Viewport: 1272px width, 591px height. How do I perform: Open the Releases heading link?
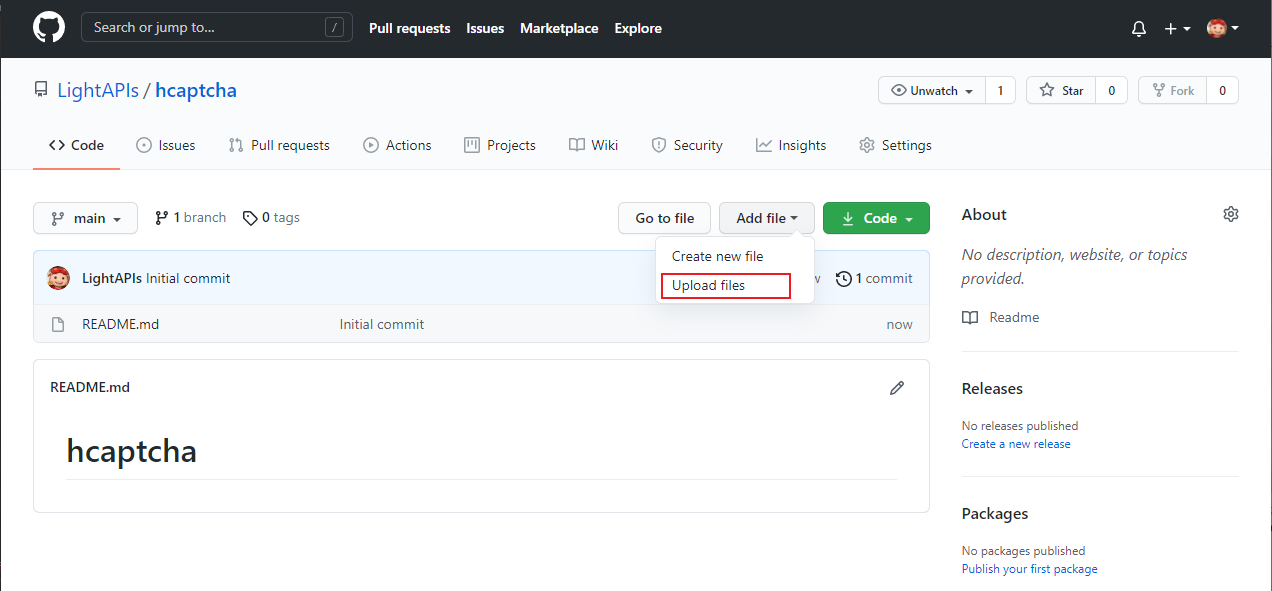coord(992,389)
